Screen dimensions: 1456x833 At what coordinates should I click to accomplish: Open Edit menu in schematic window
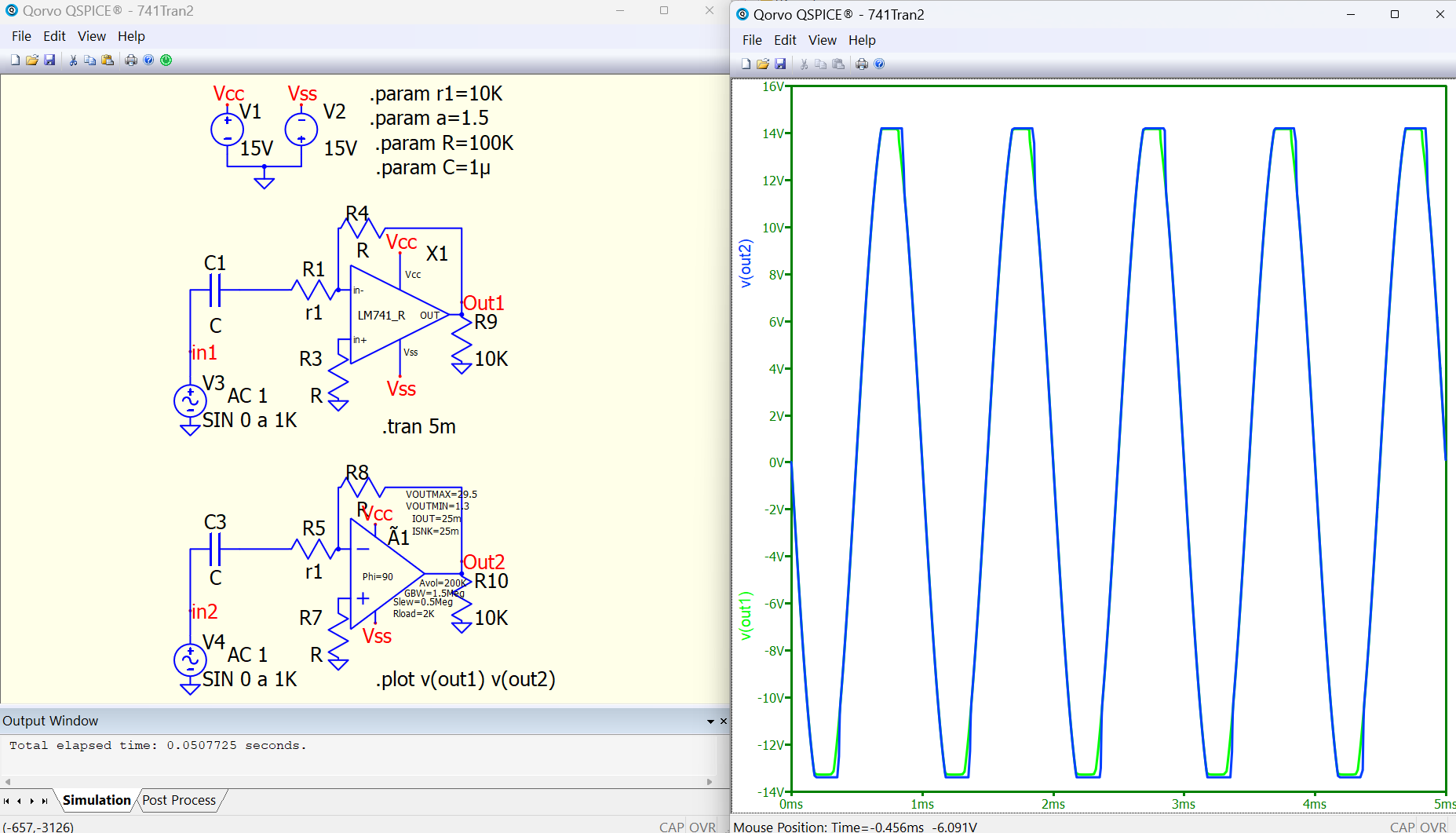54,36
